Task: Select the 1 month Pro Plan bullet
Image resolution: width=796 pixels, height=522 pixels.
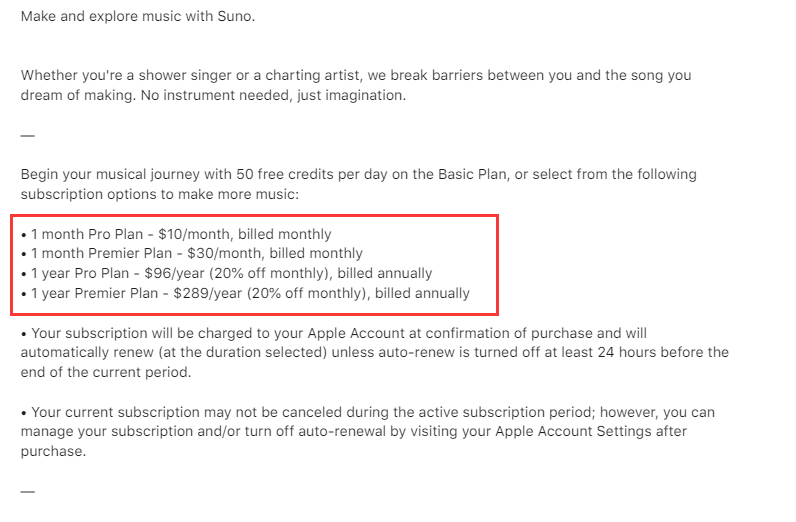Action: [176, 234]
